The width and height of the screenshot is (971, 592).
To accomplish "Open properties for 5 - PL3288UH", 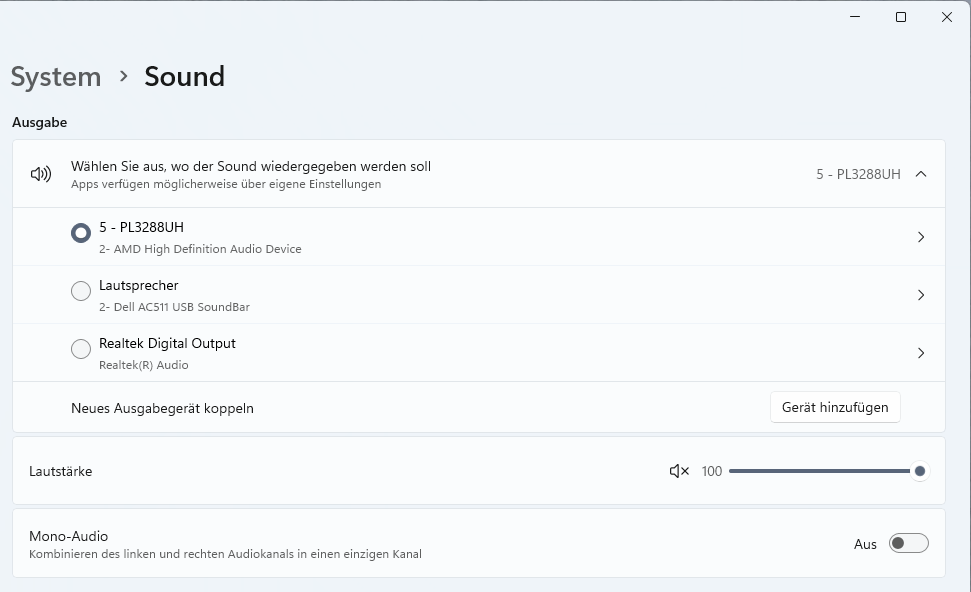I will 920,237.
